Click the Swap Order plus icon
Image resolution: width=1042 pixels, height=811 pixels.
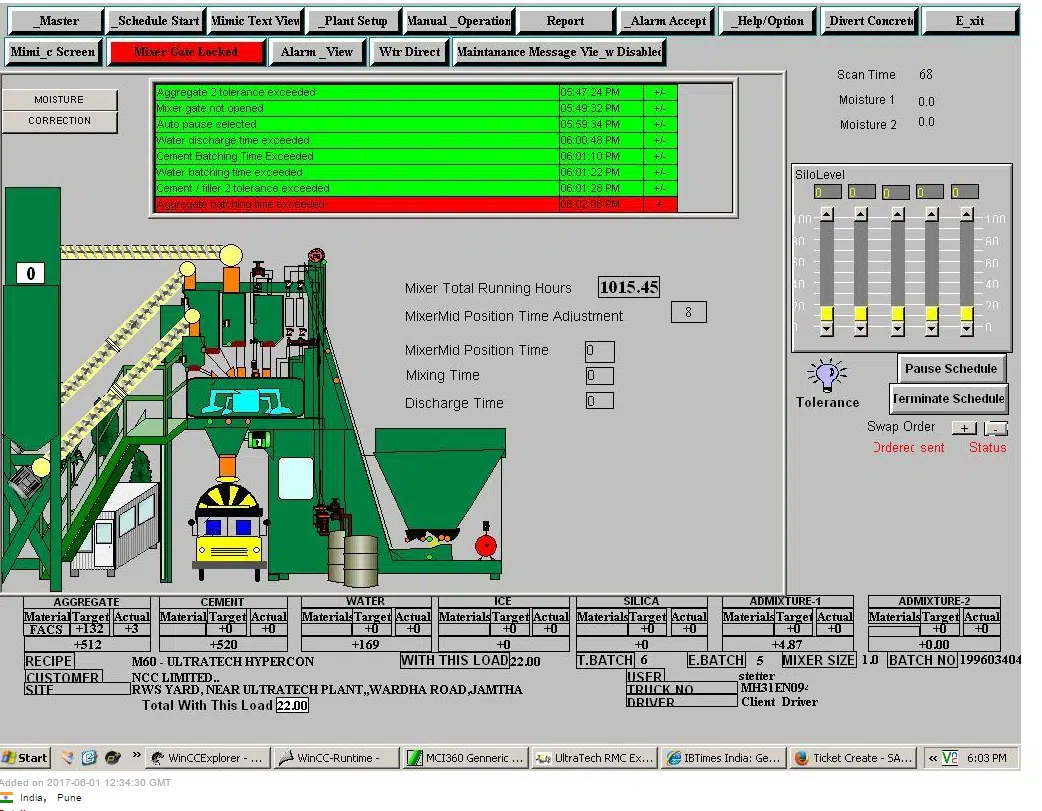964,428
